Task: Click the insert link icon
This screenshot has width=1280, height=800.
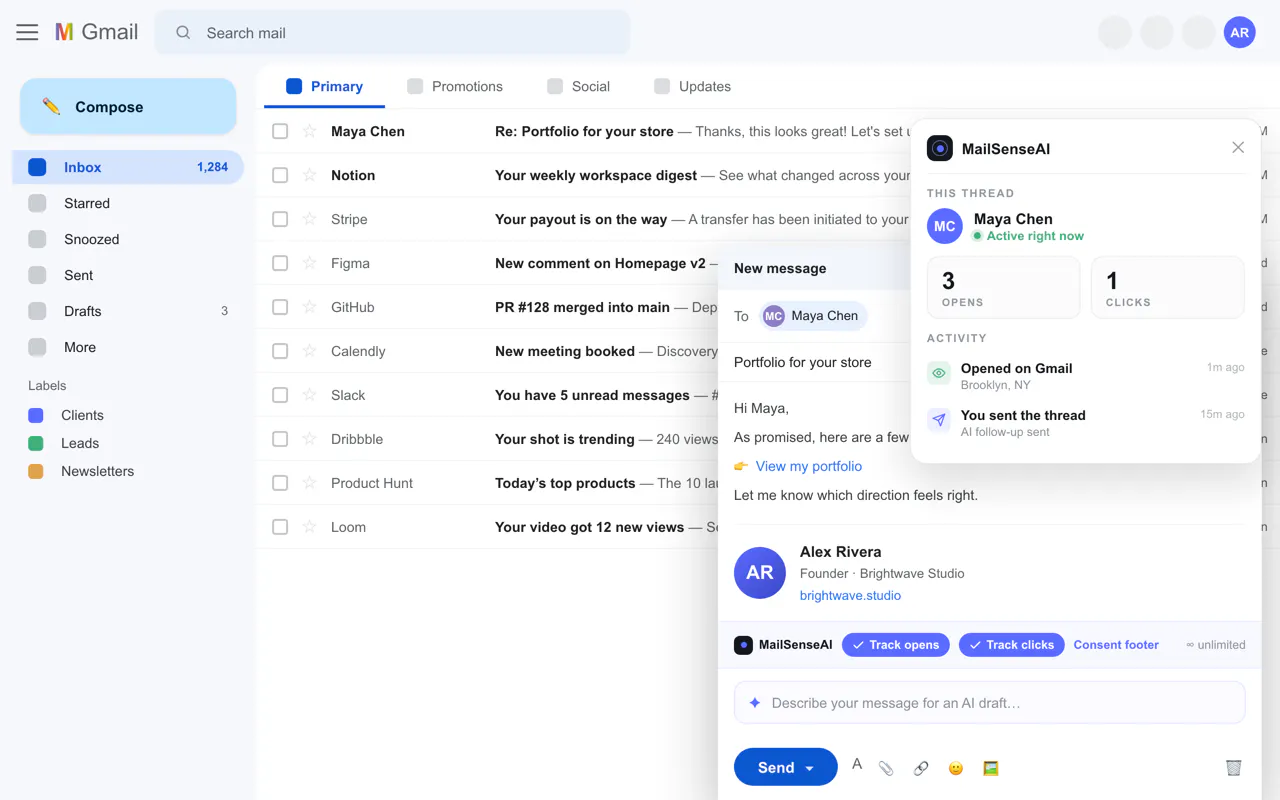Action: (921, 768)
